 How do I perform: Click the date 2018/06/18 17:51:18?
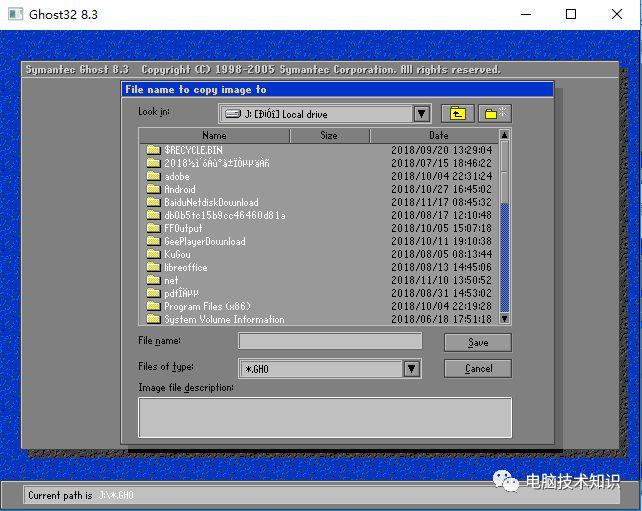pyautogui.click(x=441, y=319)
